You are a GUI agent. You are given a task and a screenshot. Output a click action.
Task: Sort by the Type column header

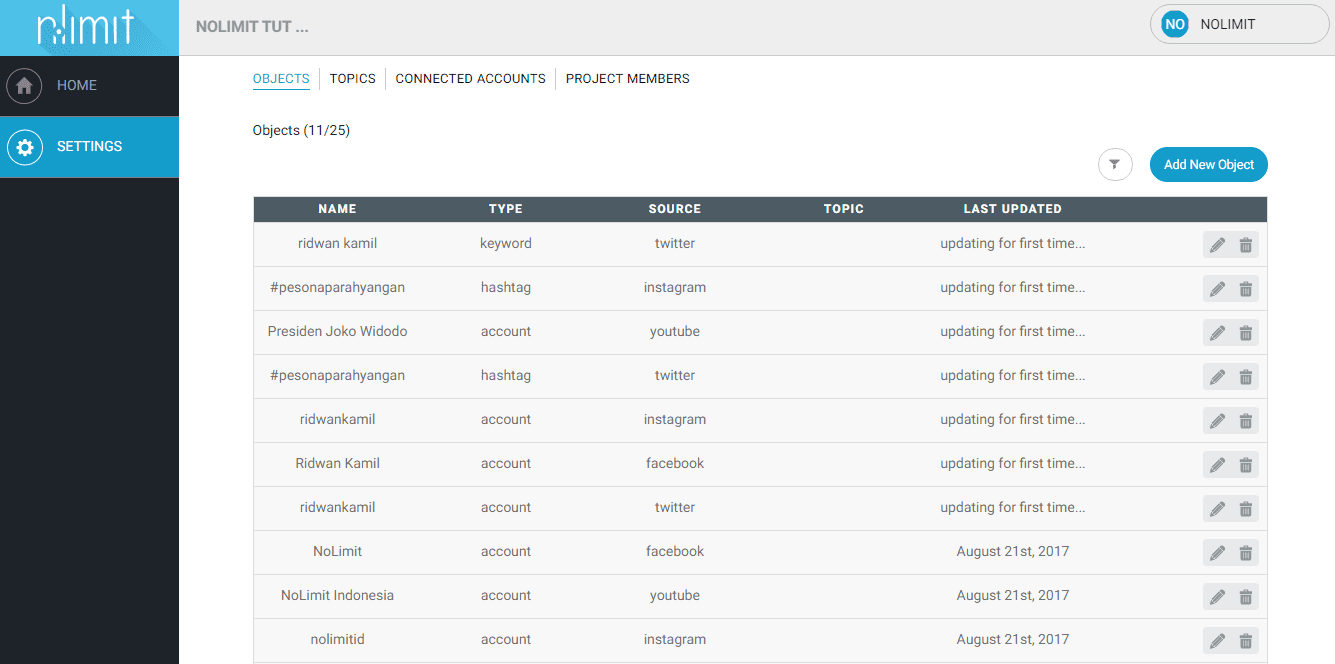(506, 209)
